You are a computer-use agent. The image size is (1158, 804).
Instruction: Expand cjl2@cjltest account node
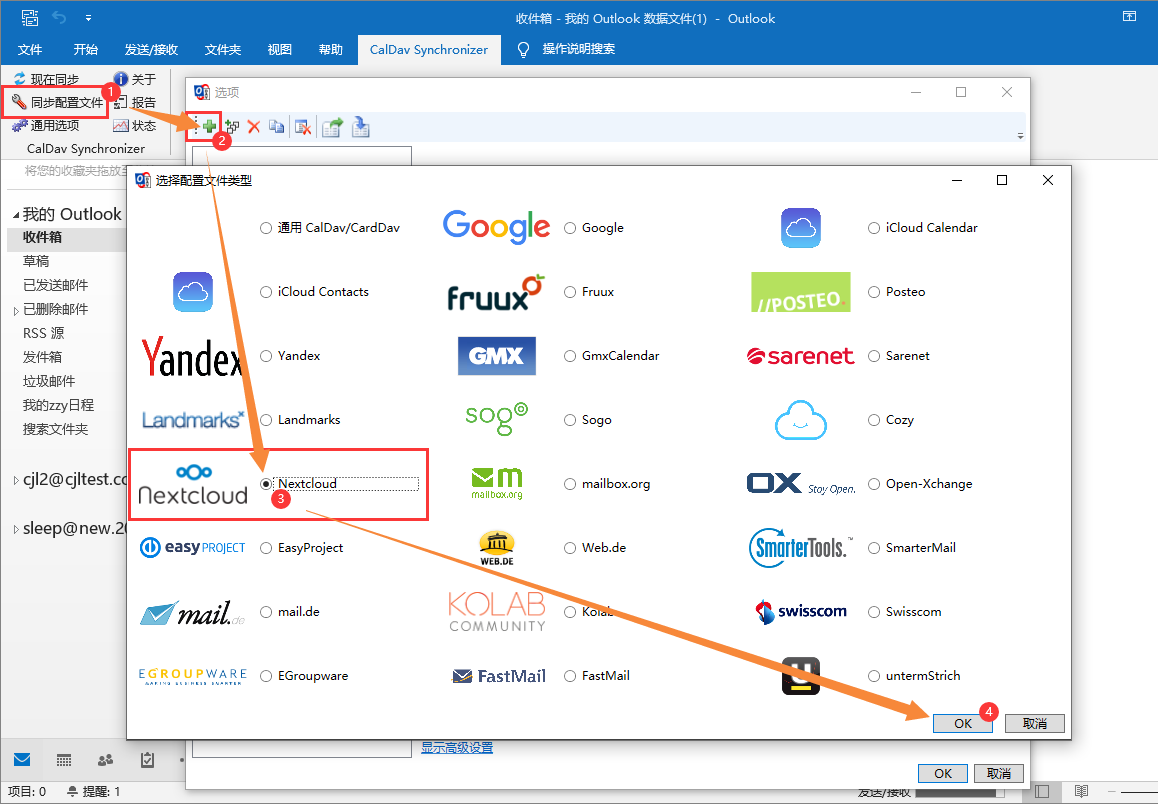pos(16,481)
